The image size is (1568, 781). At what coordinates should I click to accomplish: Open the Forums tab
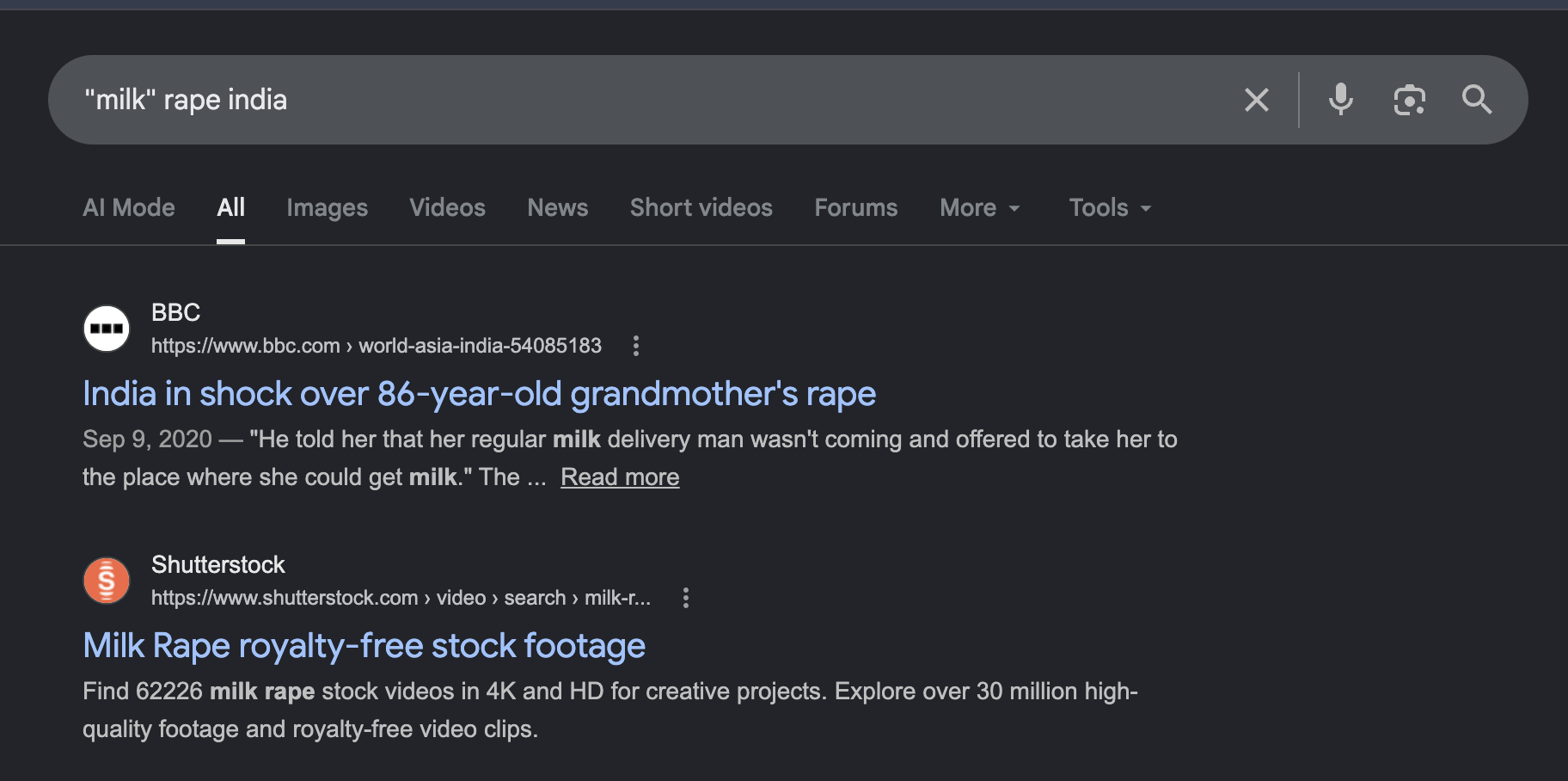[x=856, y=207]
